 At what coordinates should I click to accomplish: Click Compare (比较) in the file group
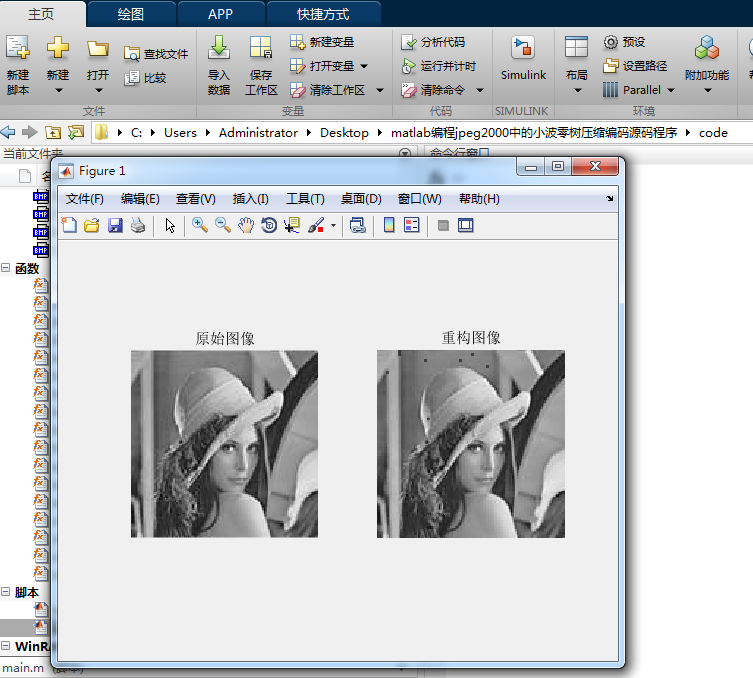(x=145, y=78)
